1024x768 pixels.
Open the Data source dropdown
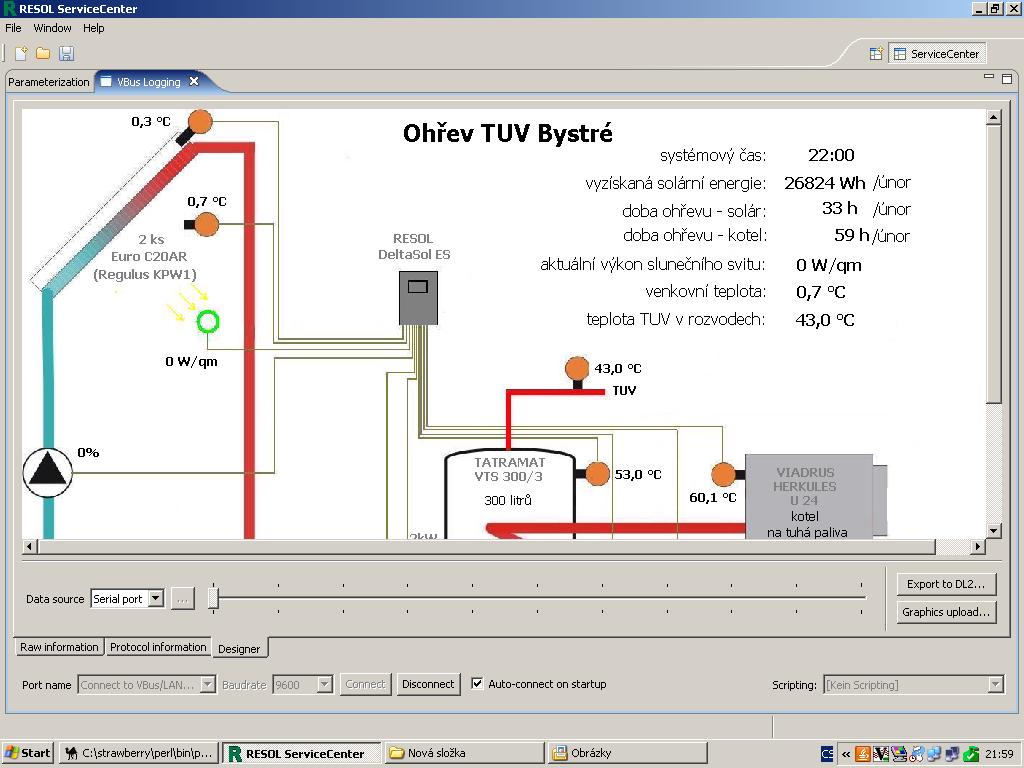(155, 599)
